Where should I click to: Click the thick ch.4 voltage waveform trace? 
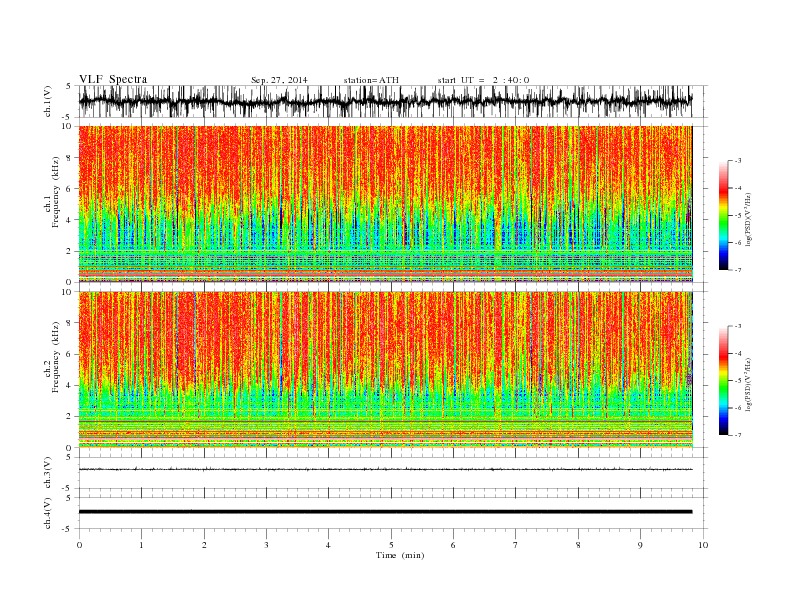point(385,512)
